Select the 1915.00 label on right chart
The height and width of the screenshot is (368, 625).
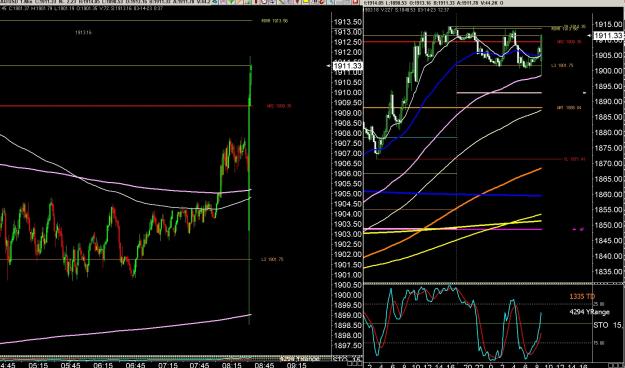[608, 24]
